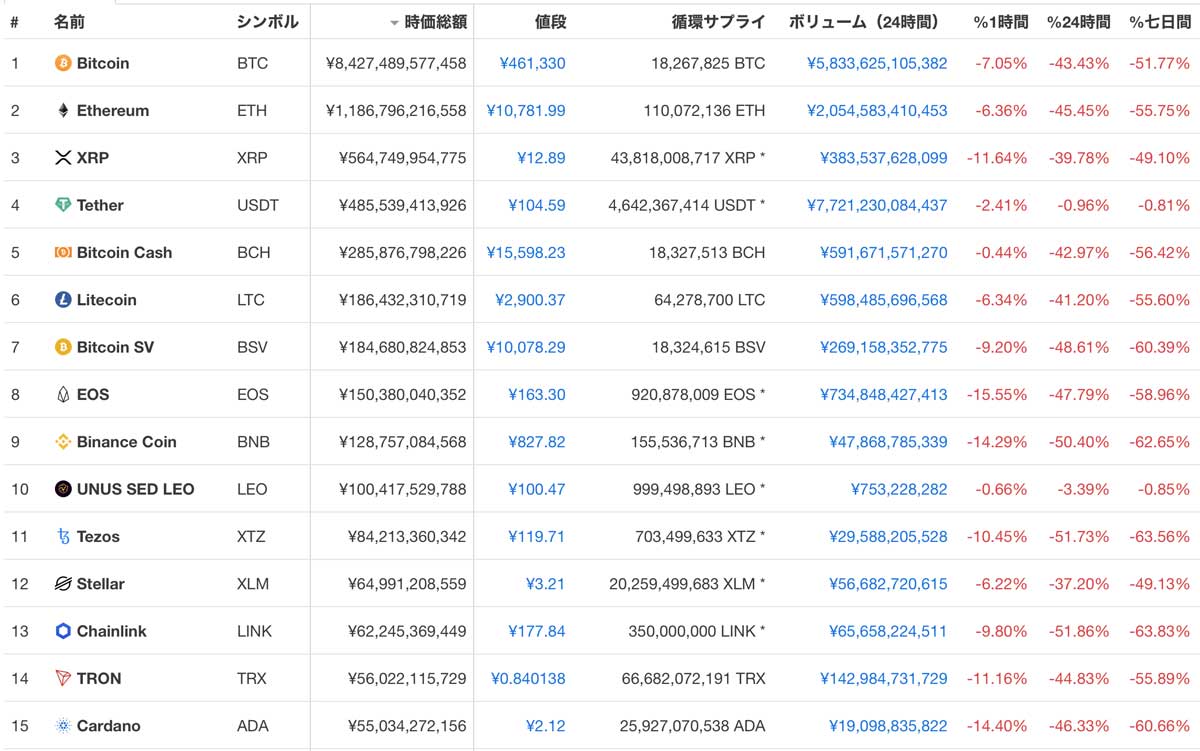Click Binance Coin 7-day change -62.65%
This screenshot has height=751, width=1200.
pyautogui.click(x=1160, y=442)
